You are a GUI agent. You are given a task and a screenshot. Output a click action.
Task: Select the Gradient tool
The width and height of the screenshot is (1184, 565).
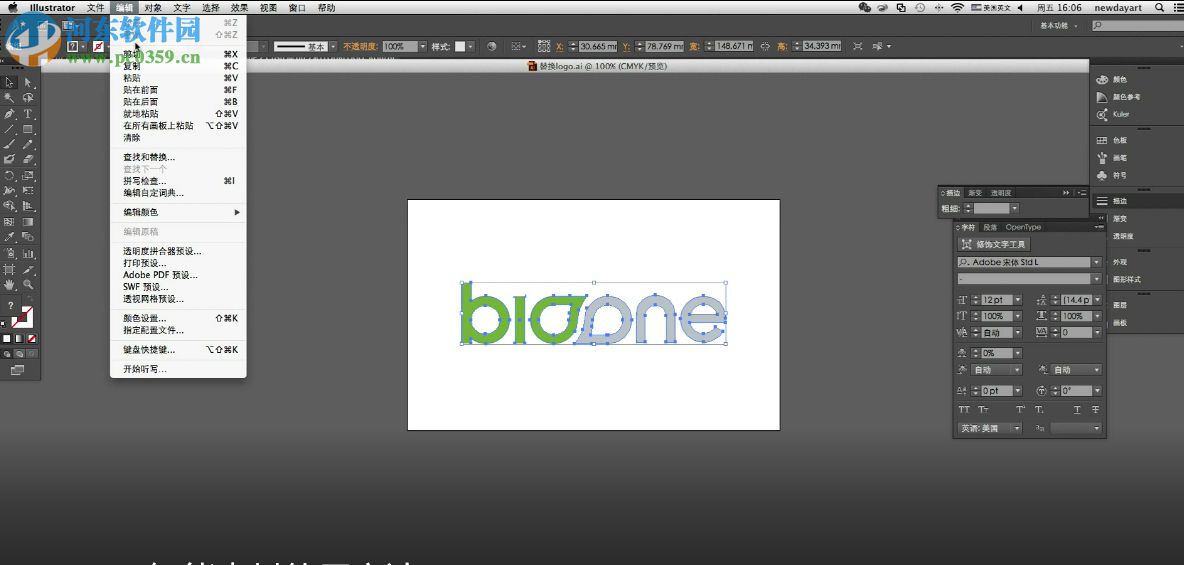tap(28, 222)
